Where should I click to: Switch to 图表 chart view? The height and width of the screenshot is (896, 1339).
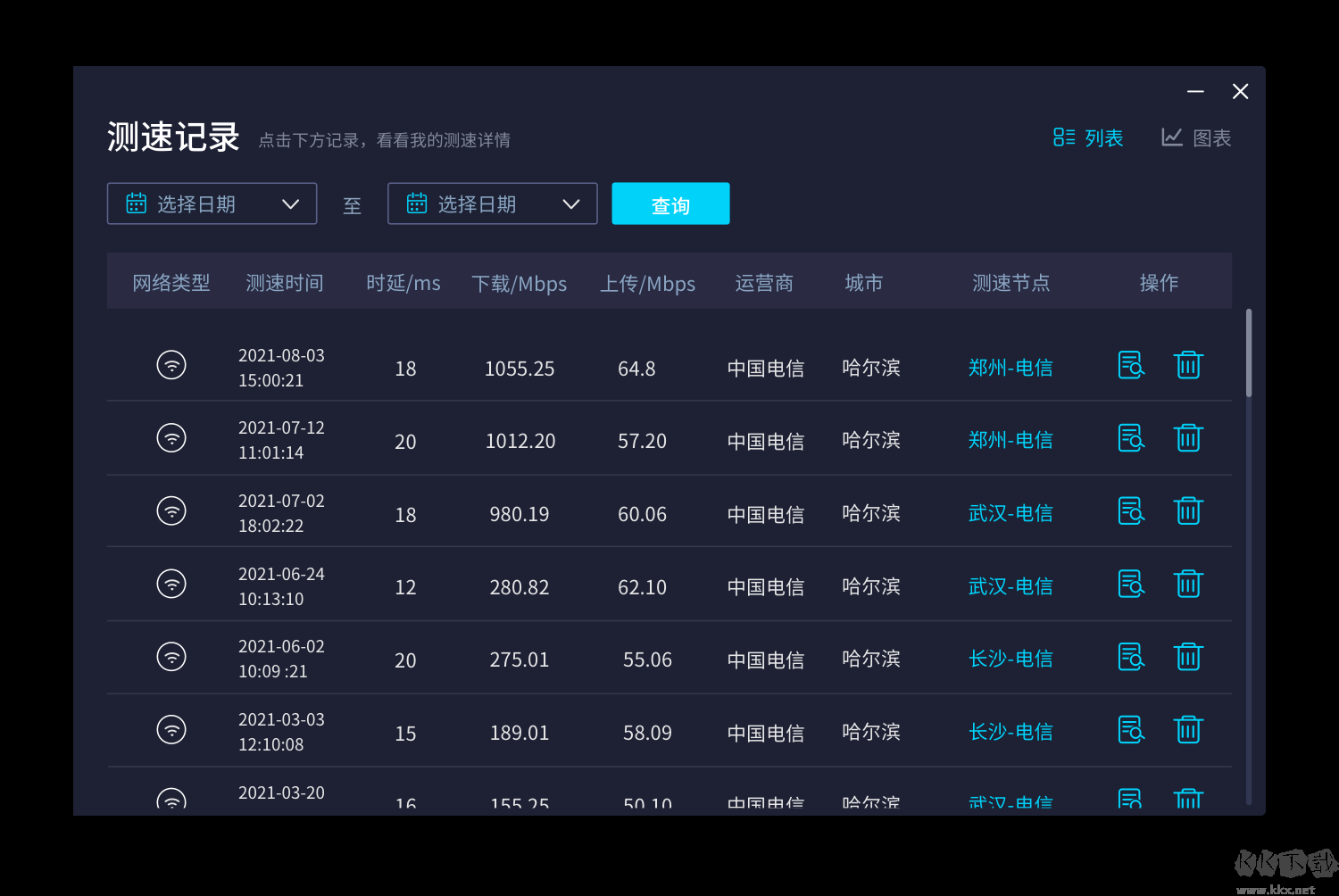1197,137
